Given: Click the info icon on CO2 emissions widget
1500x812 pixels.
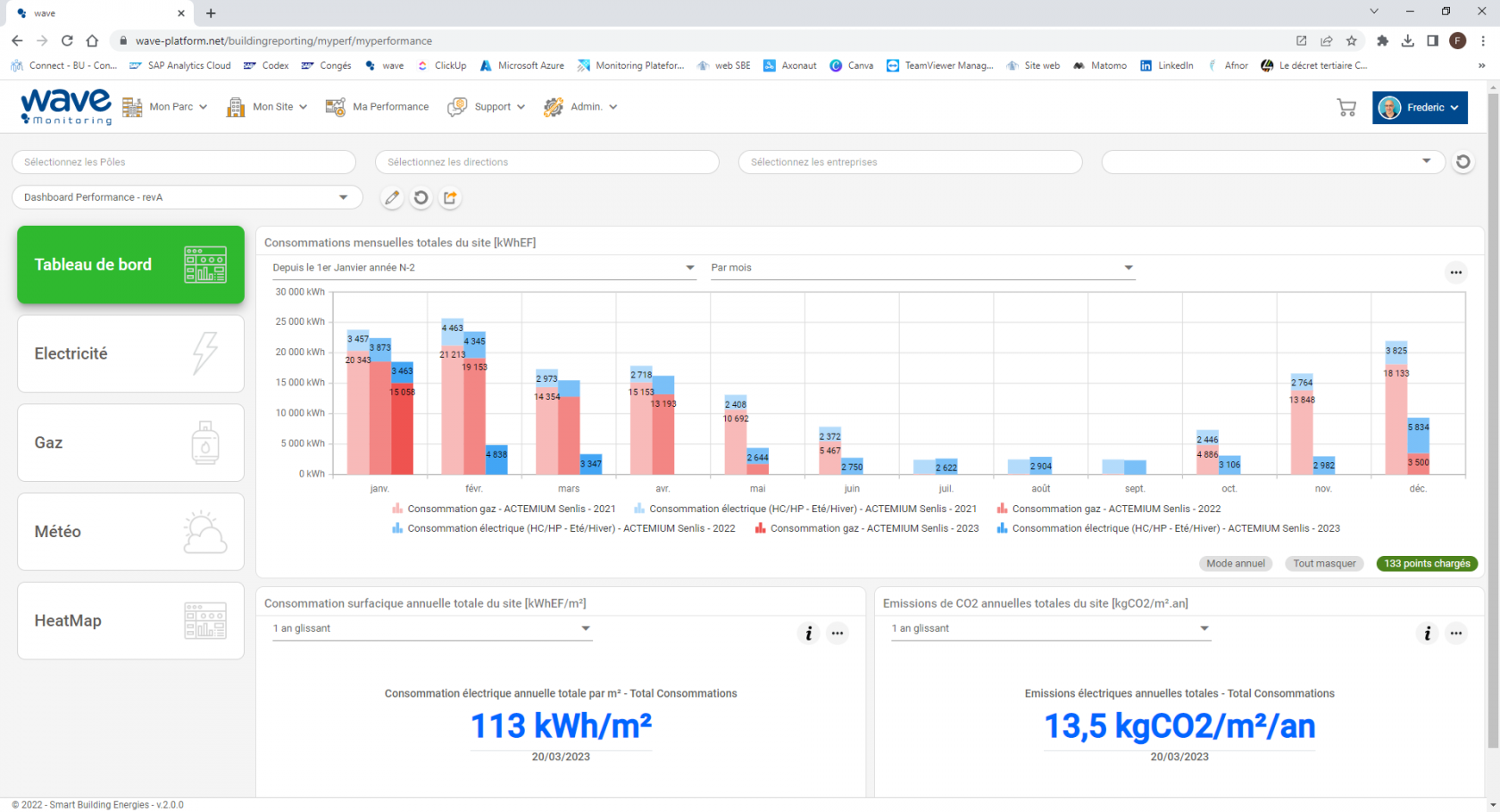Looking at the screenshot, I should pos(1427,633).
